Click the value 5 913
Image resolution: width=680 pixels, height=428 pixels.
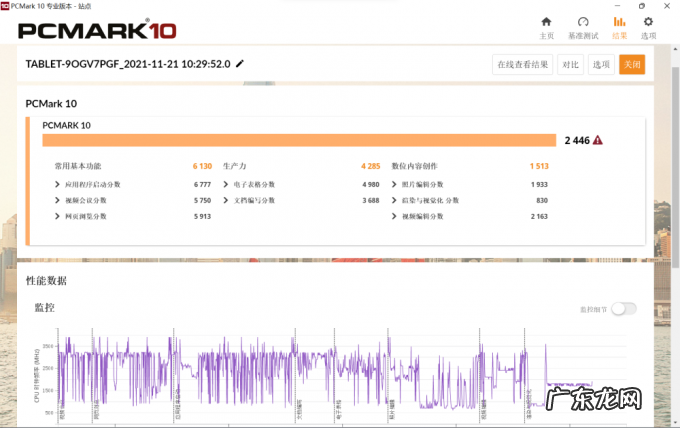203,216
